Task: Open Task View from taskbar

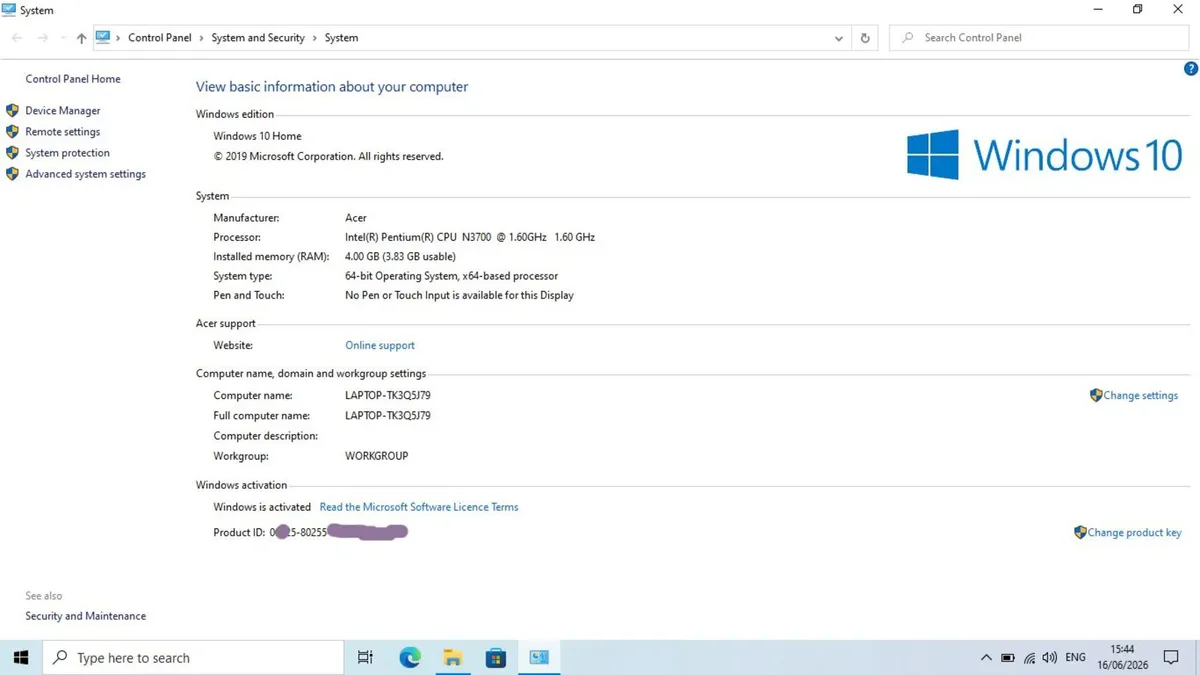Action: 365,657
